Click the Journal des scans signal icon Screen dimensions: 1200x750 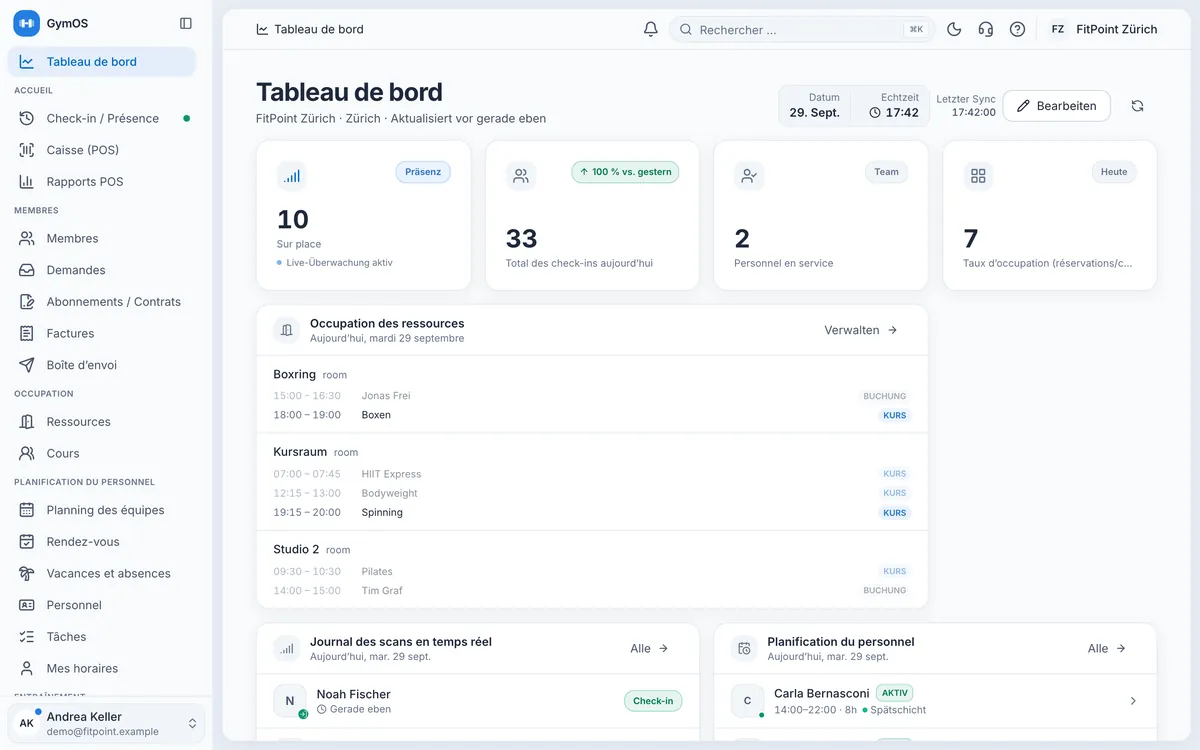click(x=287, y=649)
